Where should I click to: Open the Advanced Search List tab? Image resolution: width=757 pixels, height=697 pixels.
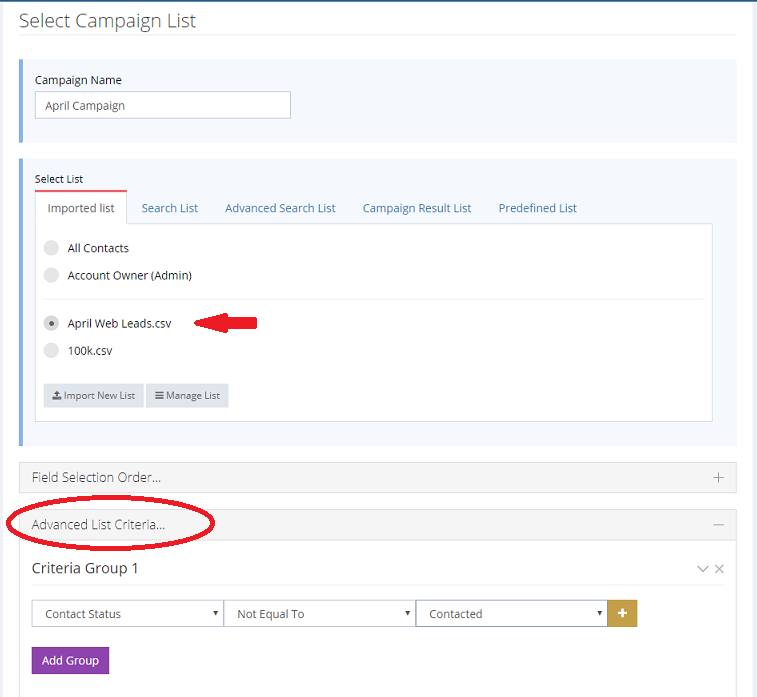tap(280, 208)
